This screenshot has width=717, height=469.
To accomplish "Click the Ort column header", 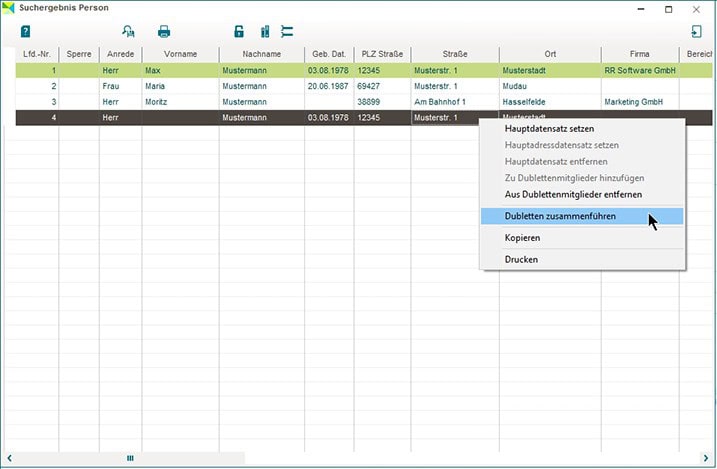I will pos(550,54).
